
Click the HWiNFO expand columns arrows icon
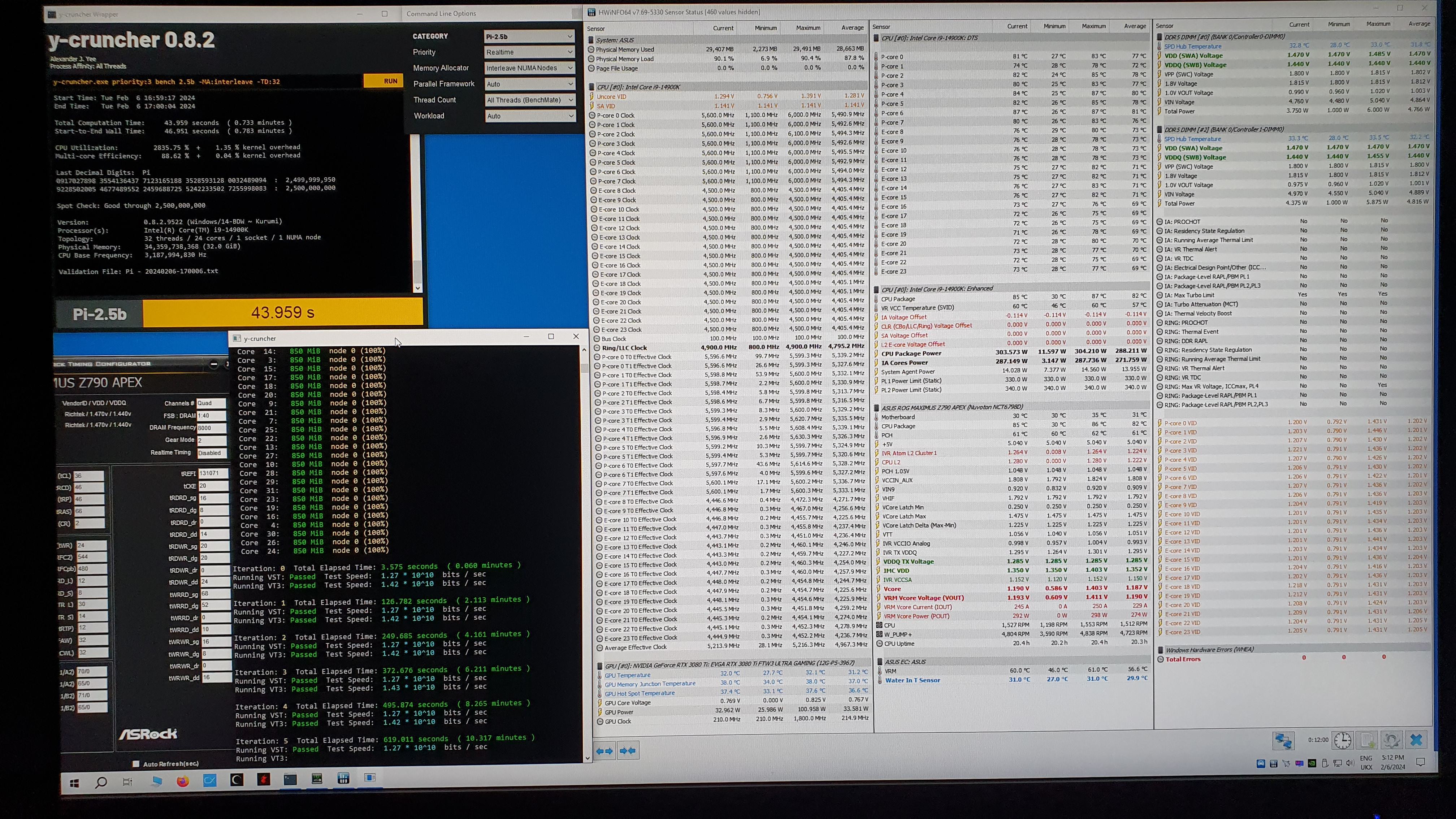(x=605, y=751)
